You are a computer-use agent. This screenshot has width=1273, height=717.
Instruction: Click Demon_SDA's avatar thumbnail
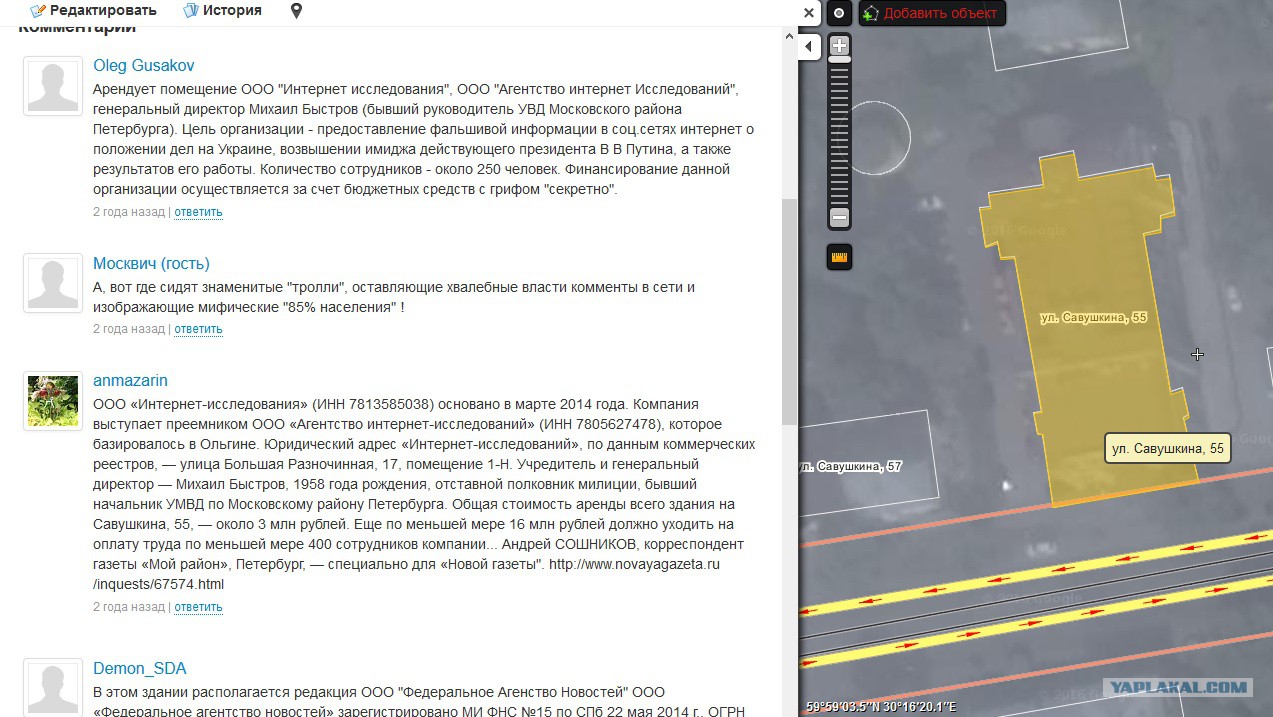[x=53, y=688]
